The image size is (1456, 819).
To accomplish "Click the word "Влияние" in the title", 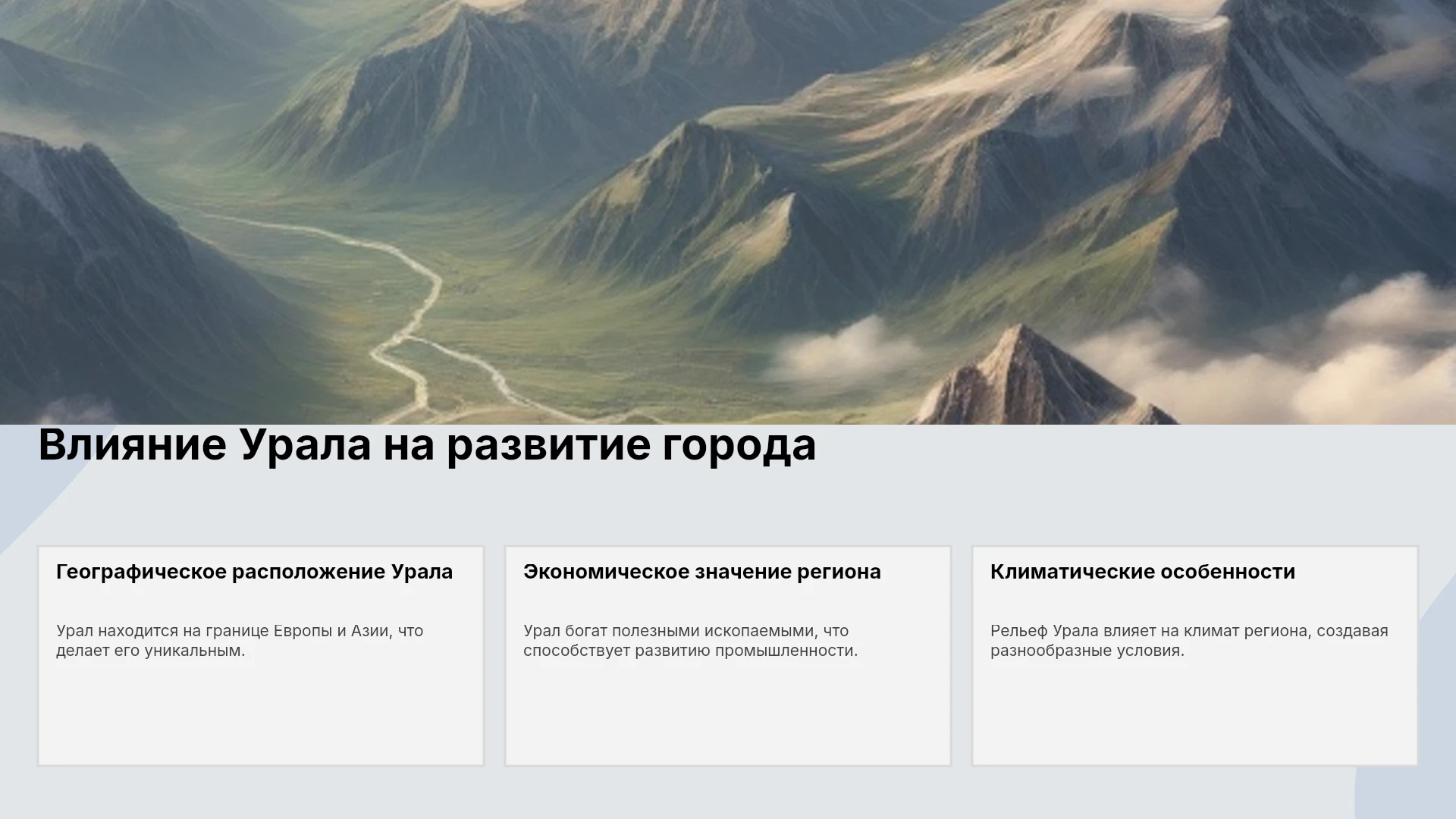I will (132, 445).
